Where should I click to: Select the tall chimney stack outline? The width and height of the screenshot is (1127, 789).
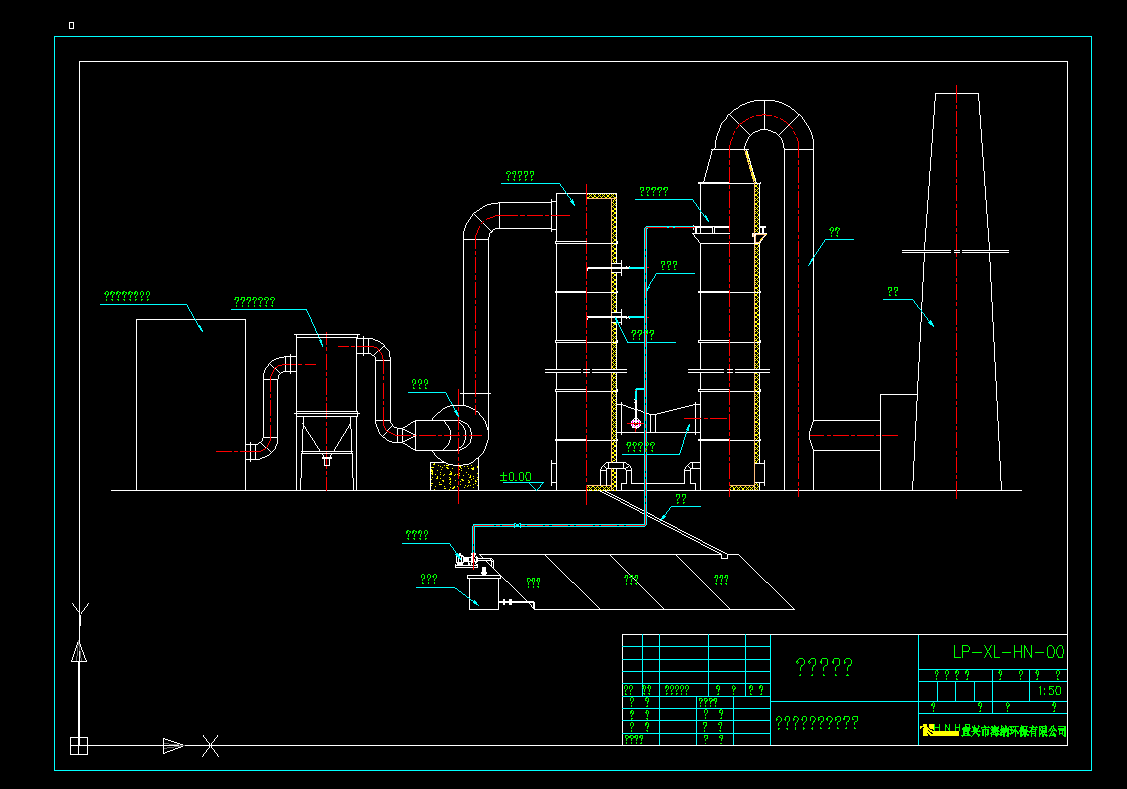point(957,300)
